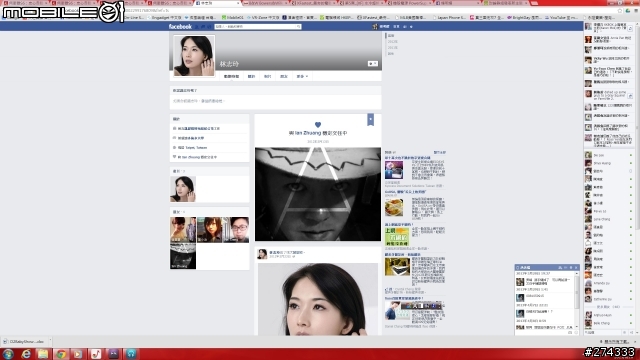Screen dimensions: 640x360
Task: Collapse chat sidebar with arrow icon
Action: coord(631,333)
